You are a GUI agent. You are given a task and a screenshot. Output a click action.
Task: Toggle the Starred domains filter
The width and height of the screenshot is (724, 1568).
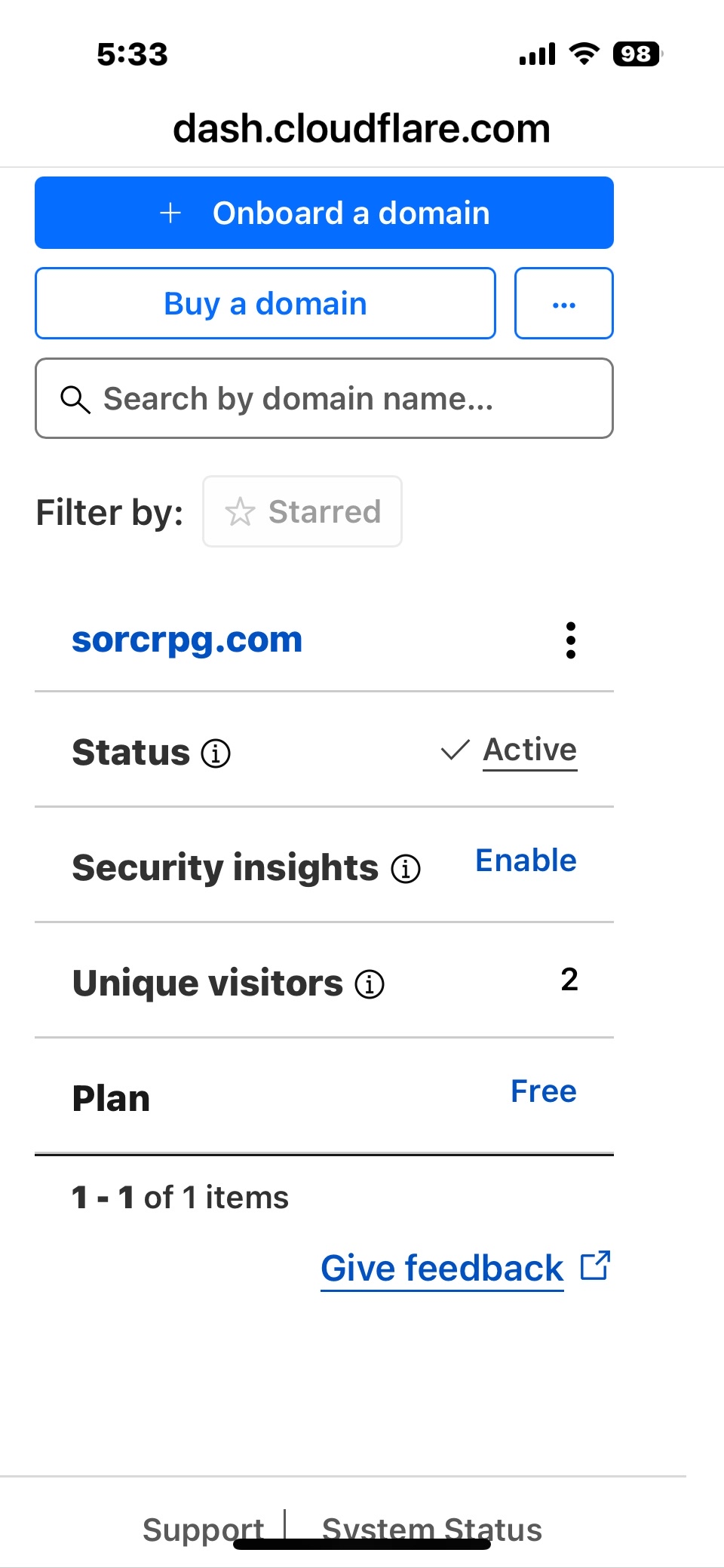tap(302, 511)
